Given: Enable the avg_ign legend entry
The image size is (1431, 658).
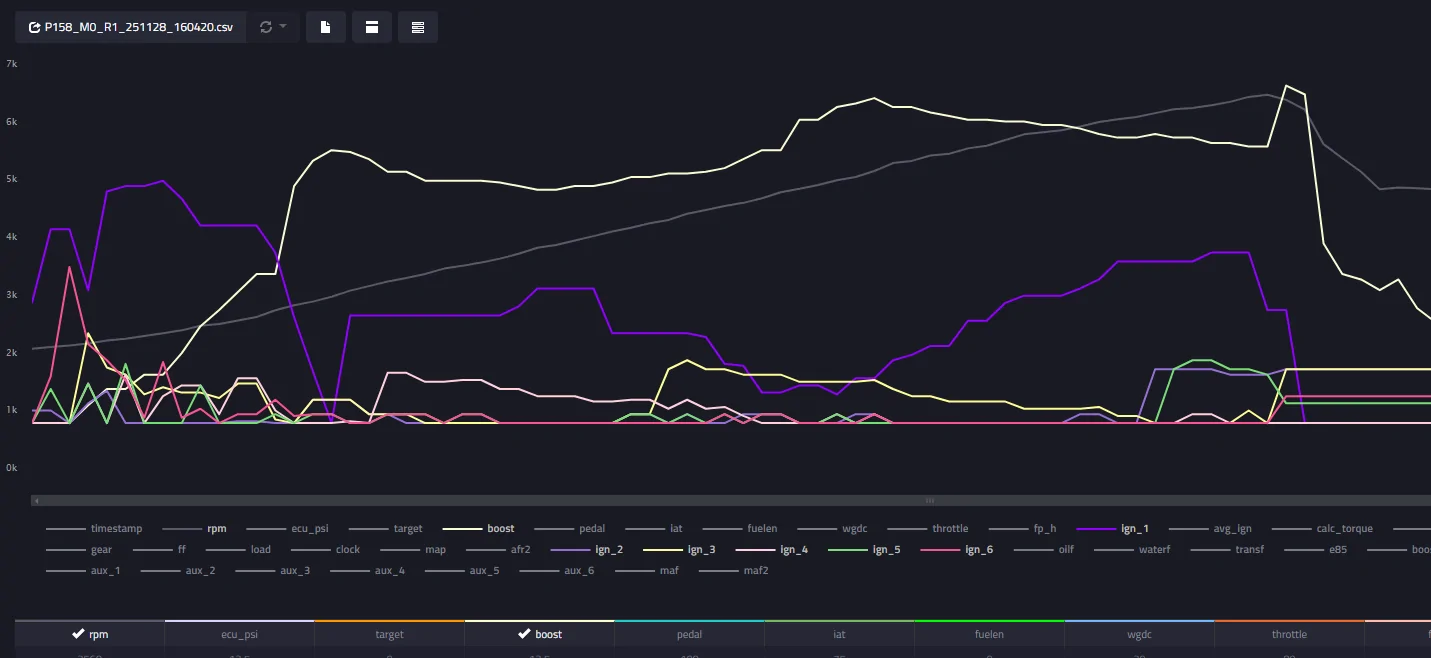Looking at the screenshot, I should coord(1210,528).
